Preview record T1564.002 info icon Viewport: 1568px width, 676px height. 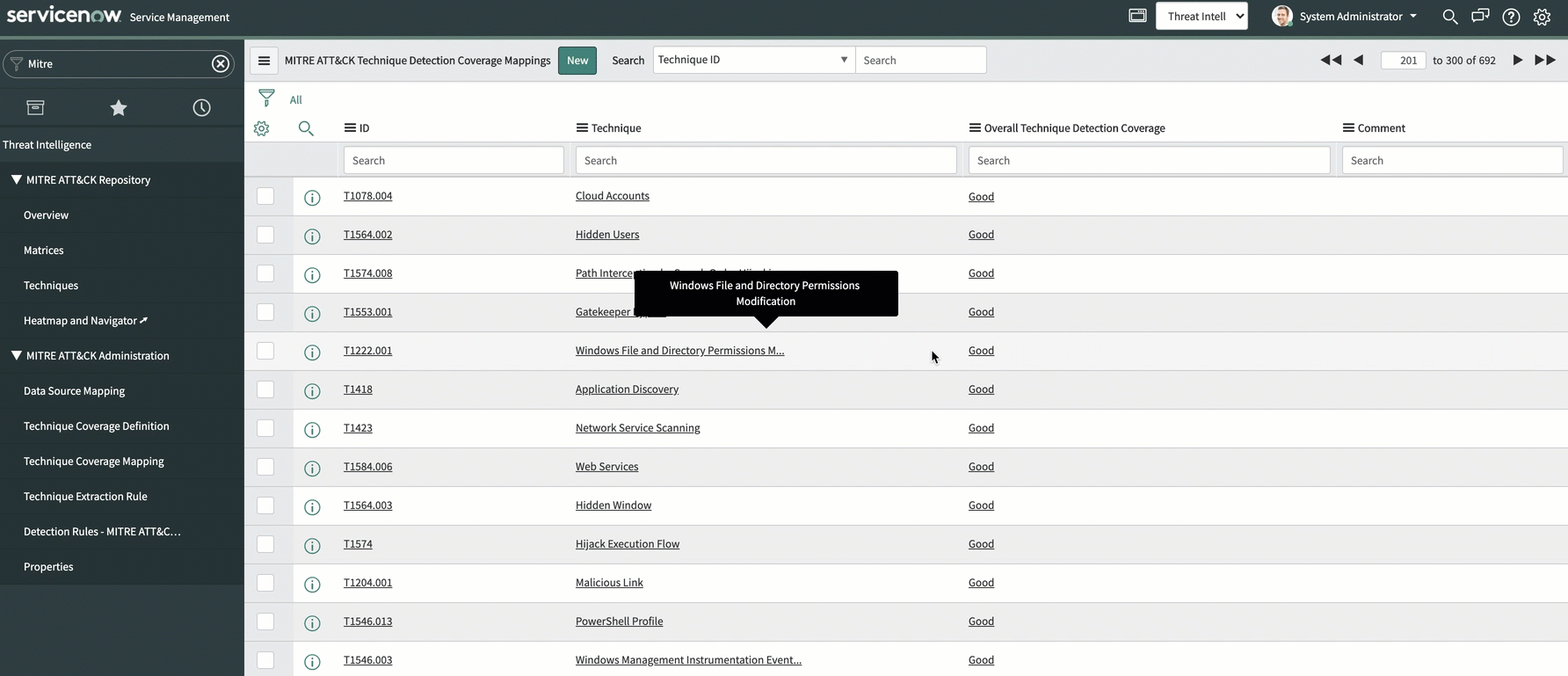(312, 236)
